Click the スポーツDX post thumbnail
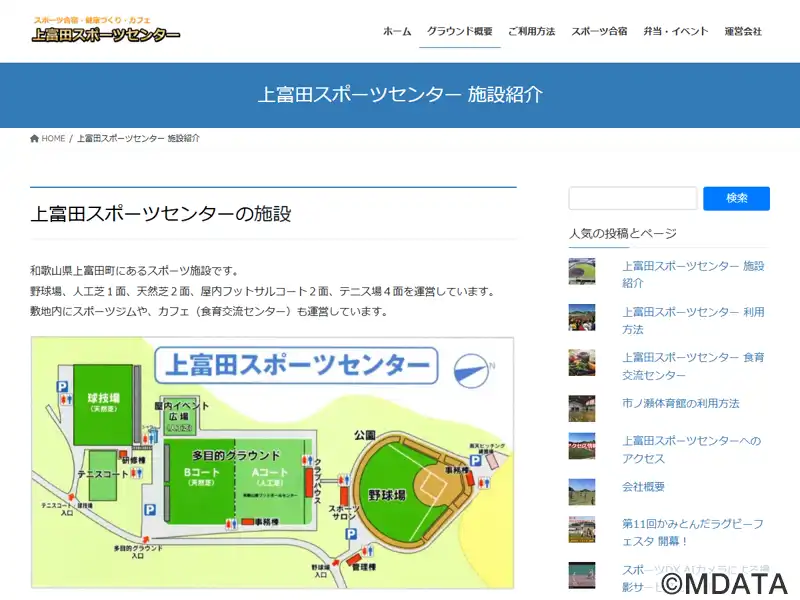This screenshot has height=600, width=800. 582,575
